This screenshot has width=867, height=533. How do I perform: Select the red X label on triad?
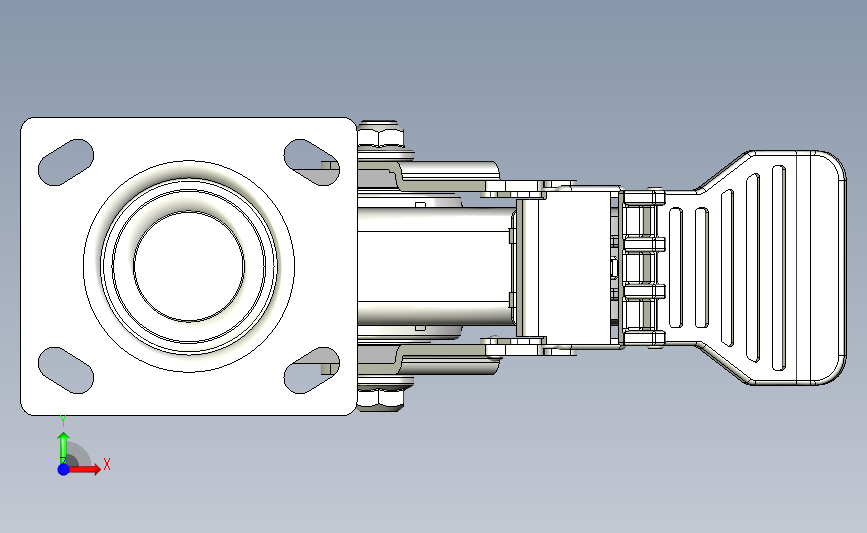(107, 464)
